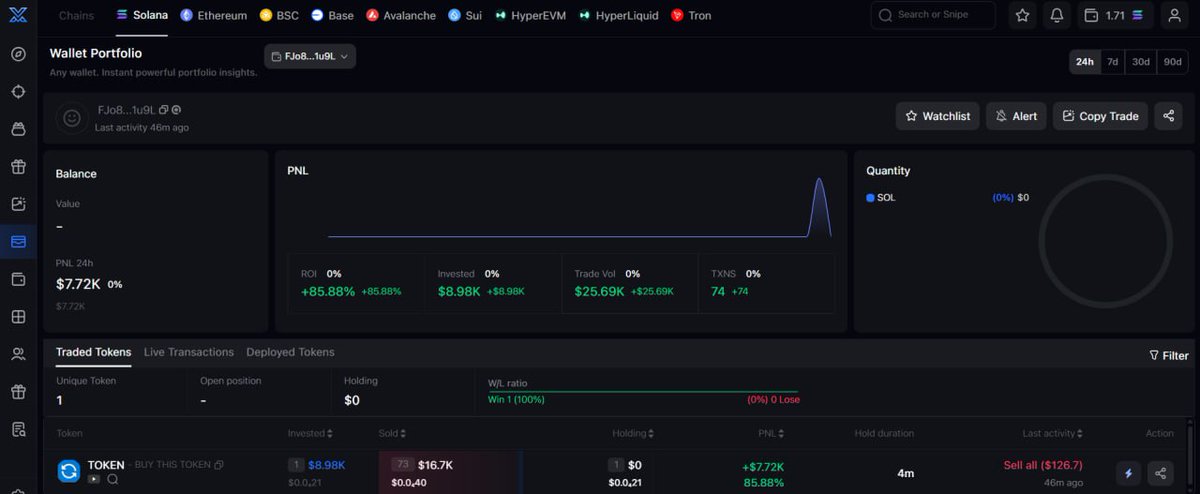The width and height of the screenshot is (1200, 494).
Task: Select the 24h time range
Action: click(x=1084, y=61)
